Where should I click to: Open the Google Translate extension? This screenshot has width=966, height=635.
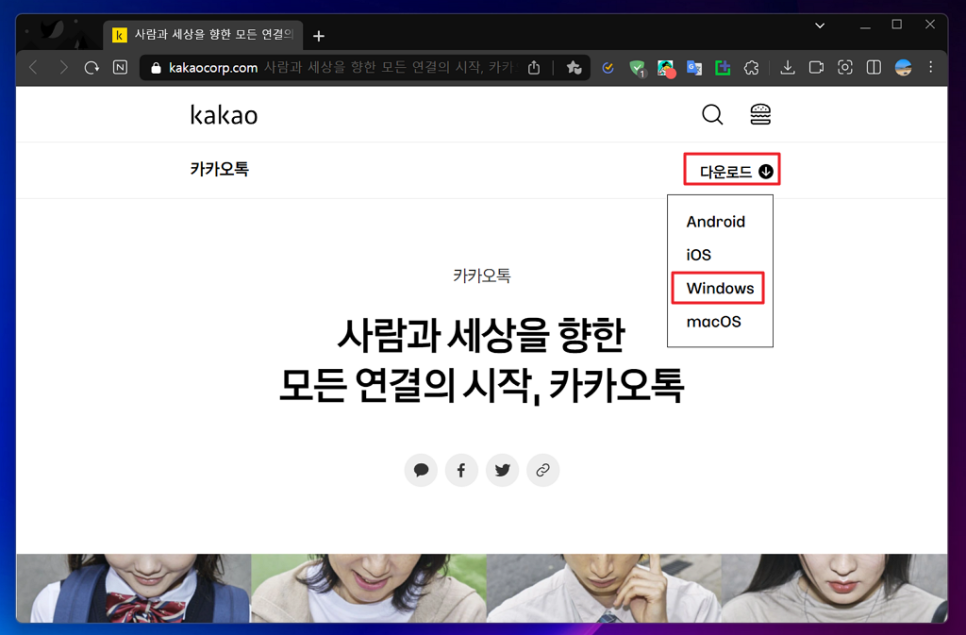pos(694,68)
